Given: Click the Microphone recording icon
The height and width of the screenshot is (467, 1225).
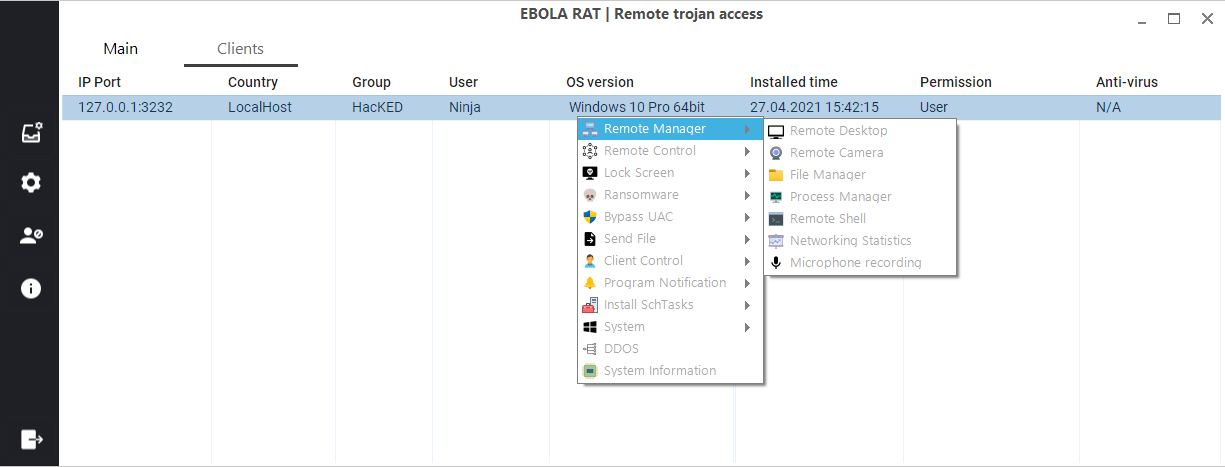Looking at the screenshot, I should pos(776,263).
